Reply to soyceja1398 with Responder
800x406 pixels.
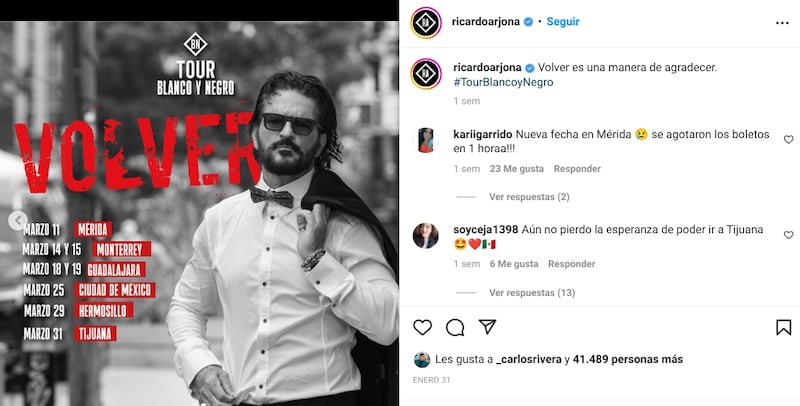[x=571, y=264]
